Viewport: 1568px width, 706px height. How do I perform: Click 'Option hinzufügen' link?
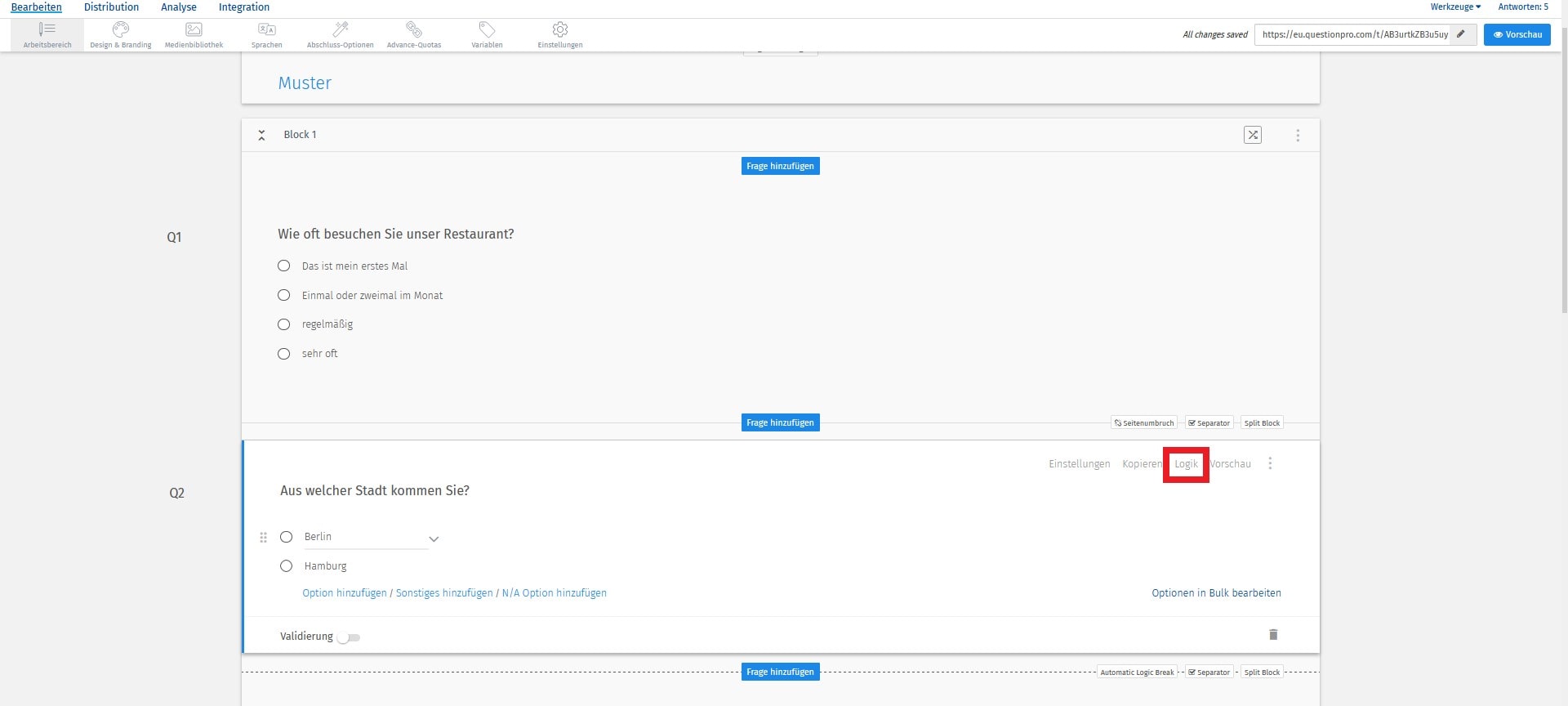tap(345, 593)
